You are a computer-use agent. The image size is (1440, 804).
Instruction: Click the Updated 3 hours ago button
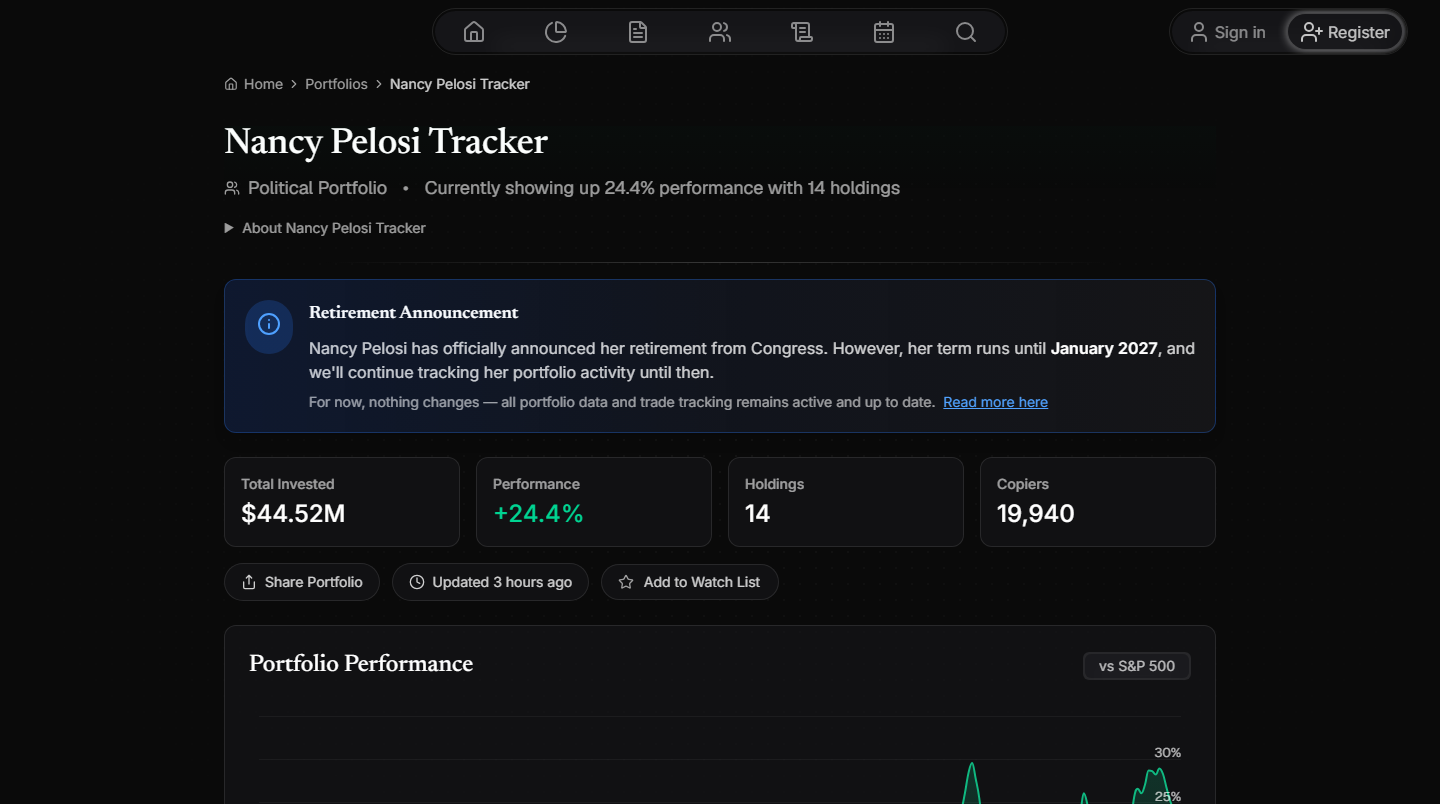point(490,582)
